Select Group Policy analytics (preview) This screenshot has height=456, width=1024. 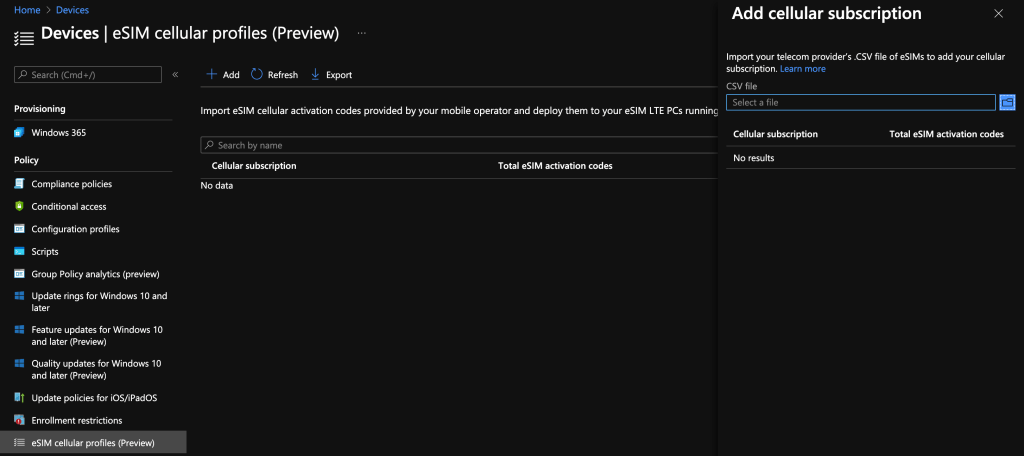point(95,274)
